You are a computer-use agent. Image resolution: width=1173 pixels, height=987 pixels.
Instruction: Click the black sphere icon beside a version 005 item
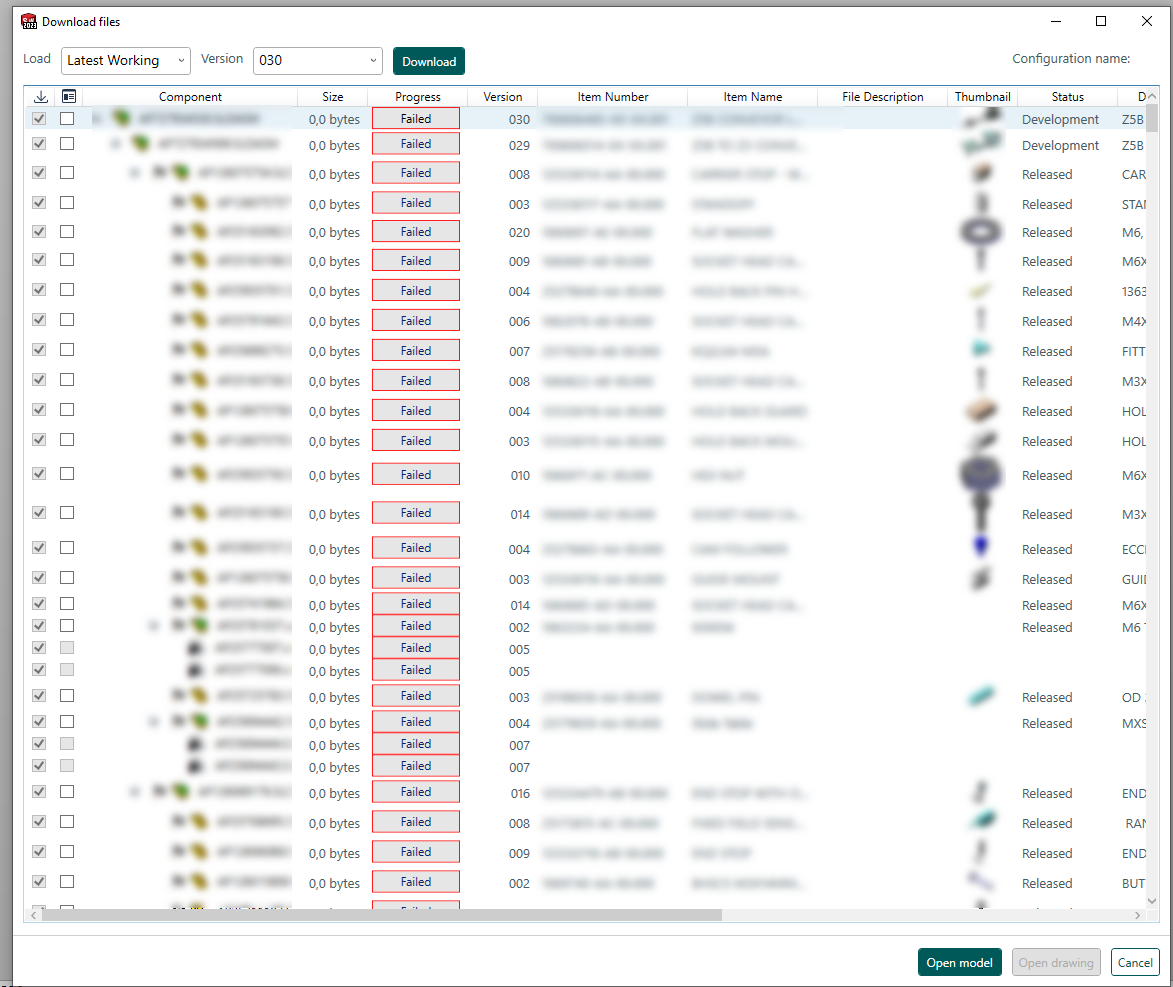[193, 649]
